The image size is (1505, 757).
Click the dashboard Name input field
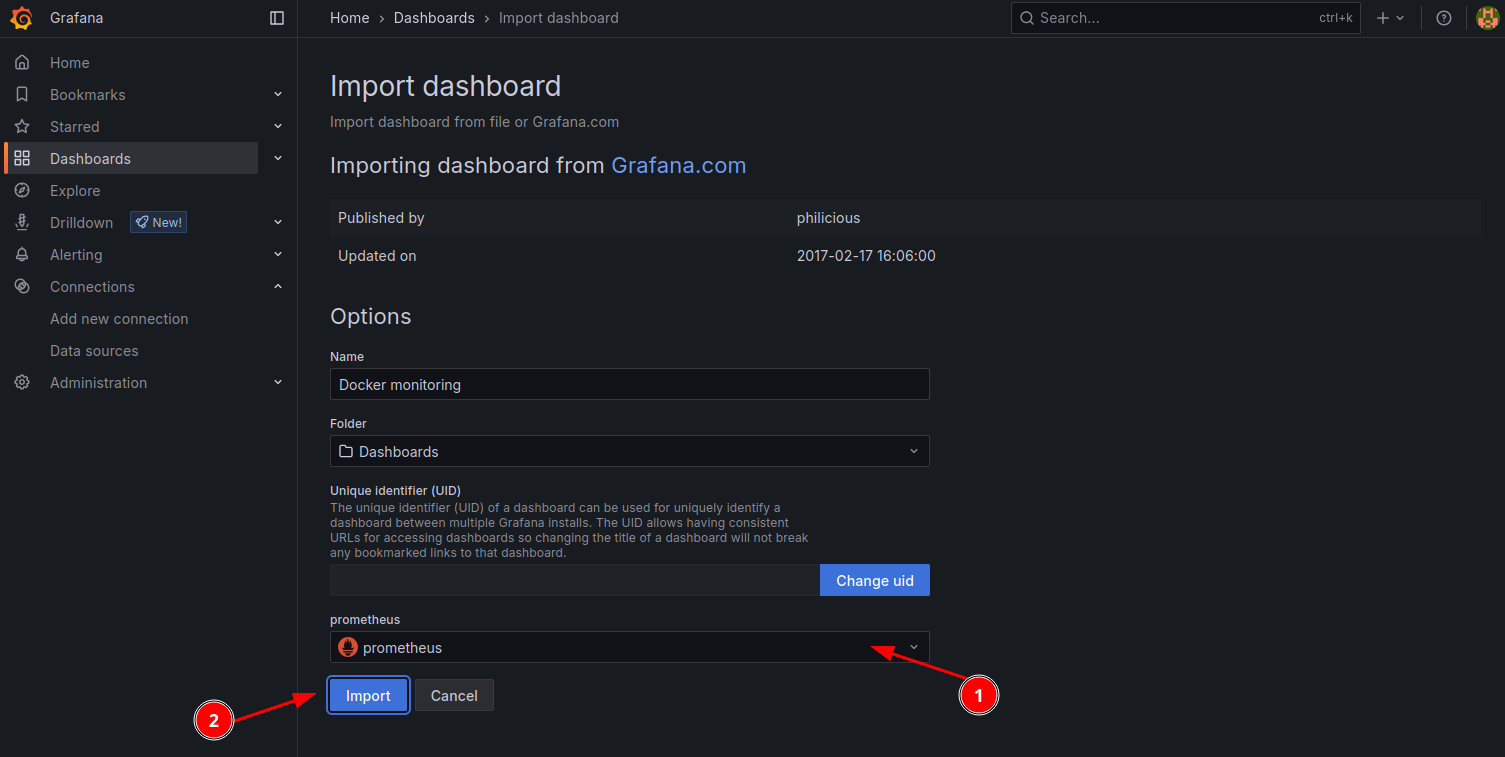(x=629, y=385)
